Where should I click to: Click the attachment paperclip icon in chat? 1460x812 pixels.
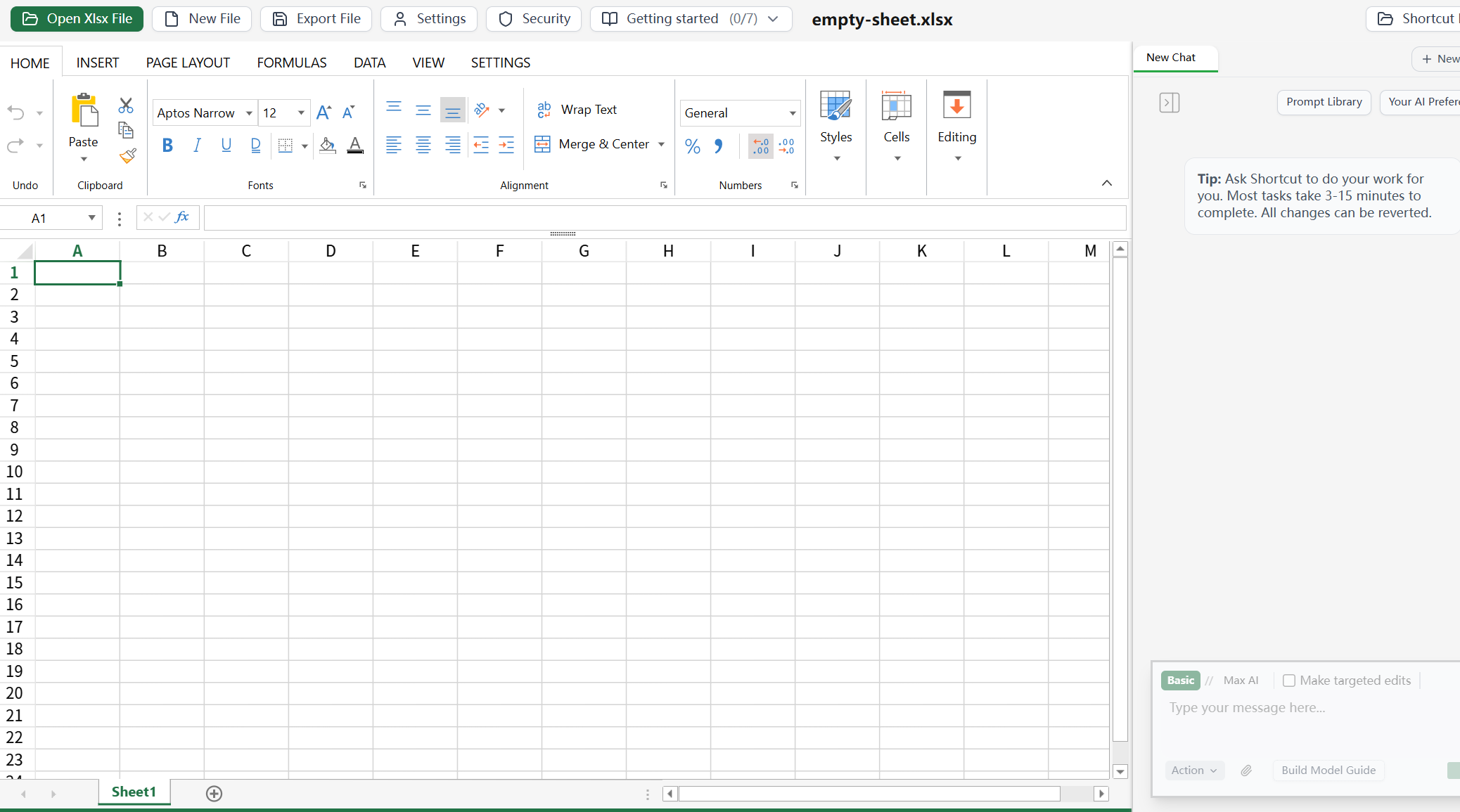[x=1246, y=771]
